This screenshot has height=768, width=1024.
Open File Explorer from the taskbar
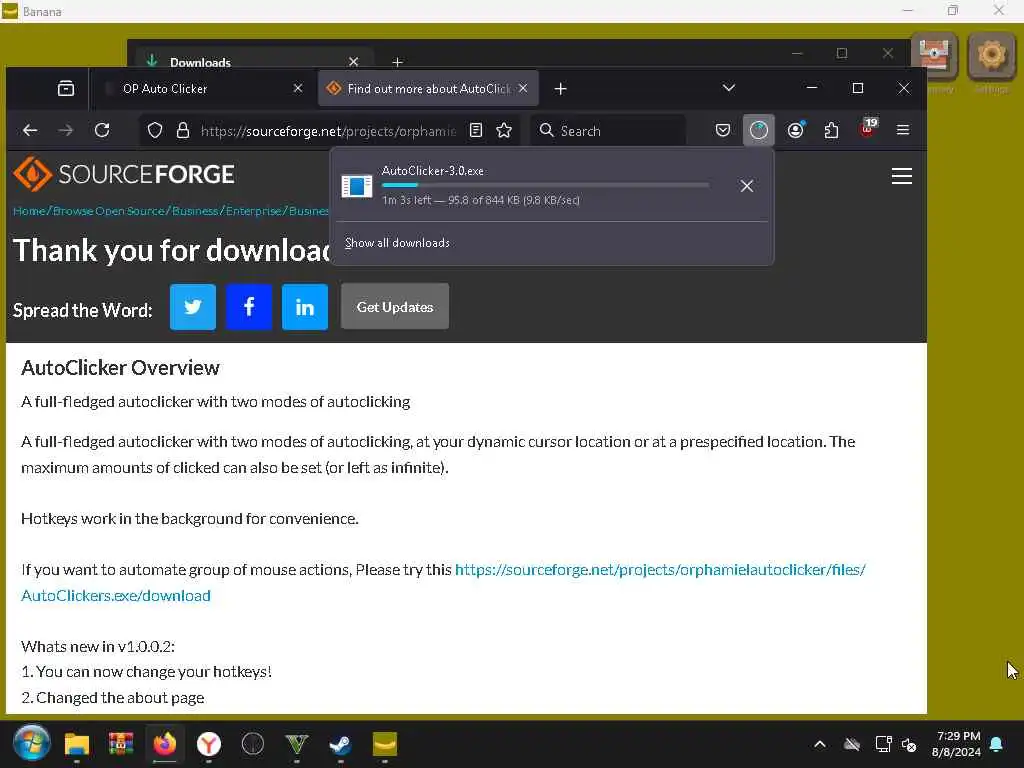point(76,744)
